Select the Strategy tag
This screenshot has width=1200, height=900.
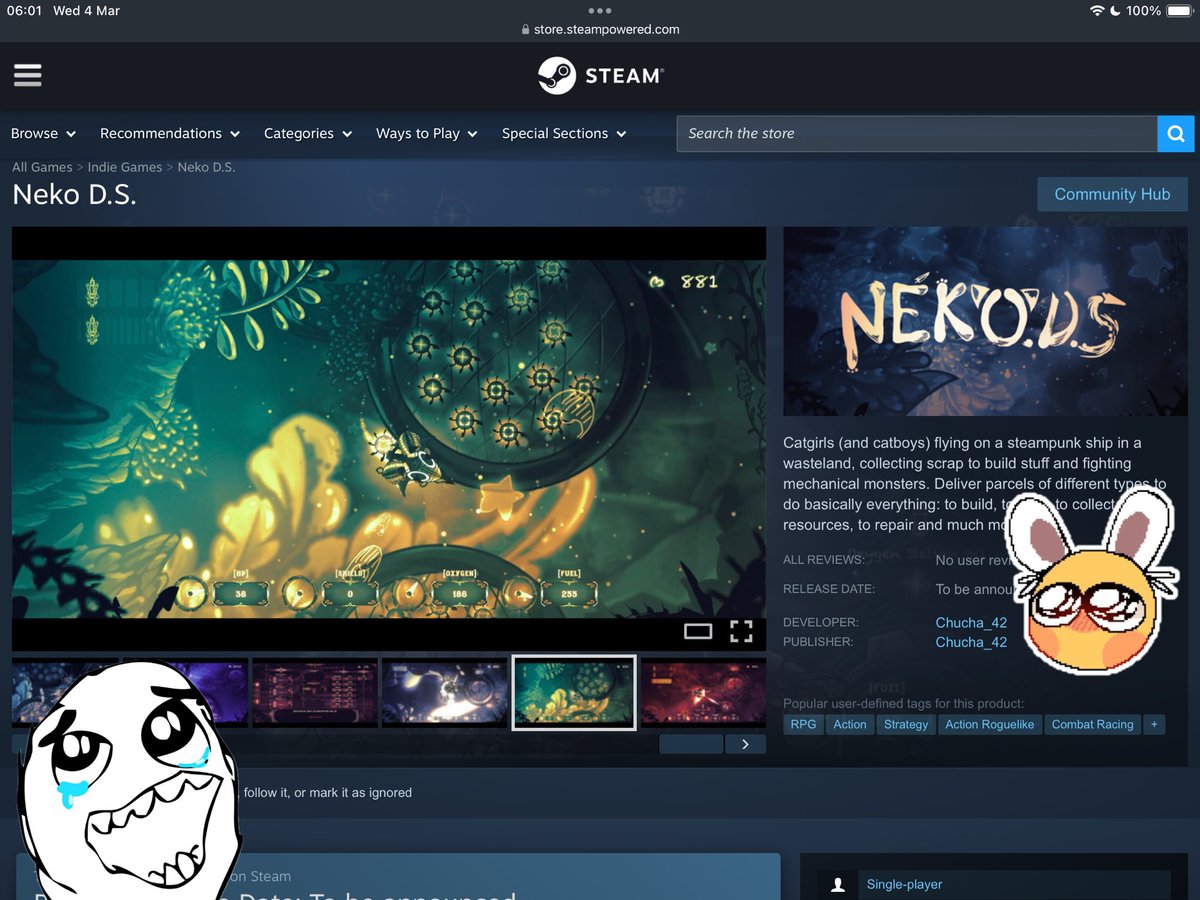pyautogui.click(x=906, y=724)
